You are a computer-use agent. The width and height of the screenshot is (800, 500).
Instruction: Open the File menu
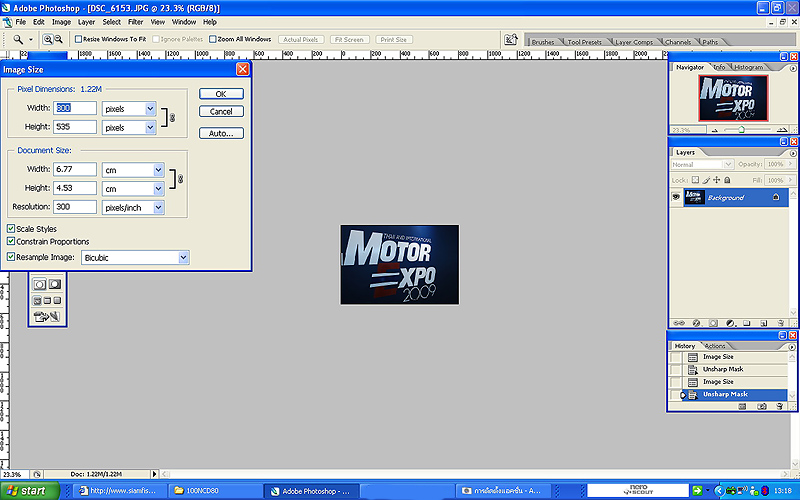(20, 22)
